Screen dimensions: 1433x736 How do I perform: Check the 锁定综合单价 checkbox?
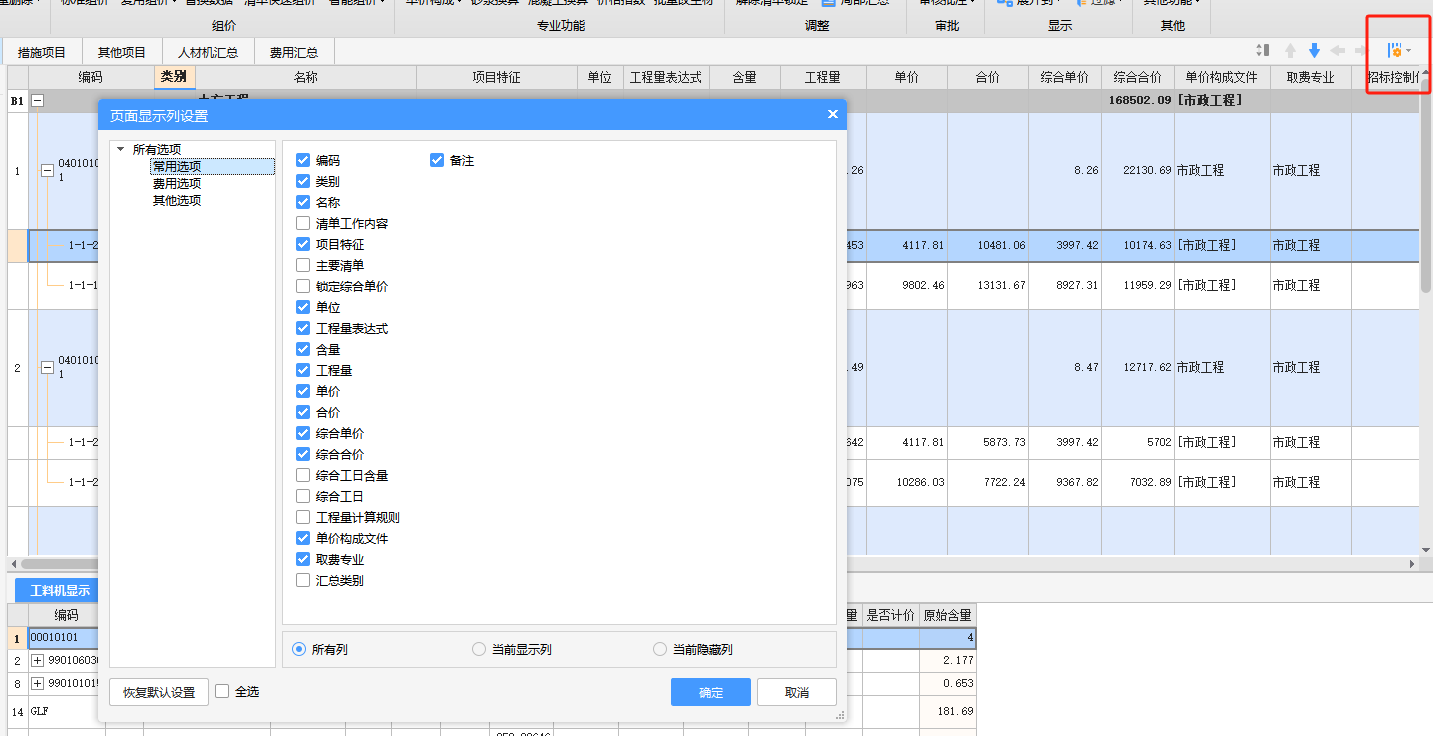(303, 286)
